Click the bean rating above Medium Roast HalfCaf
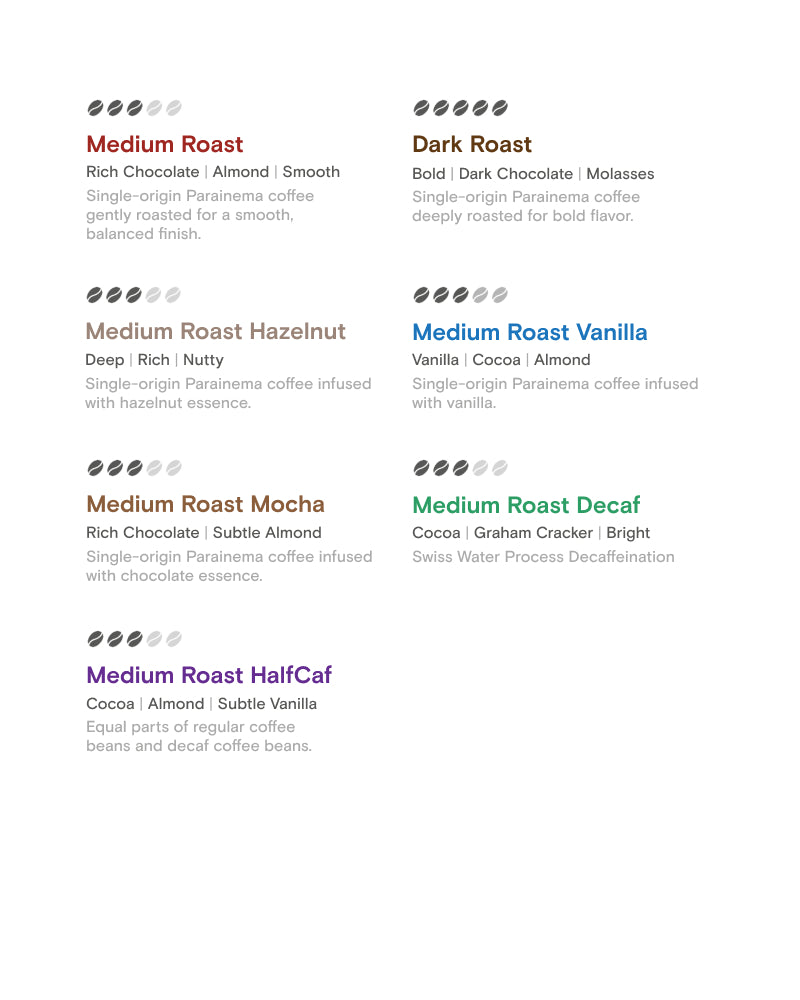 click(133, 639)
